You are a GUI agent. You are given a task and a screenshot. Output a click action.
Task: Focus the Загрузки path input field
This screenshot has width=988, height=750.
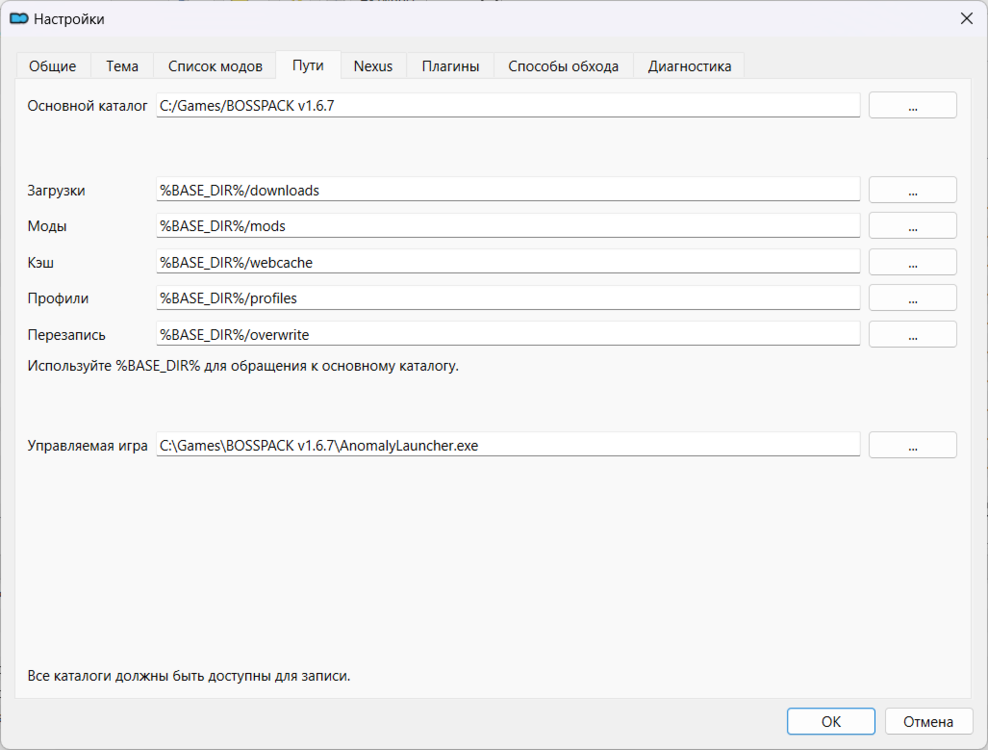508,190
